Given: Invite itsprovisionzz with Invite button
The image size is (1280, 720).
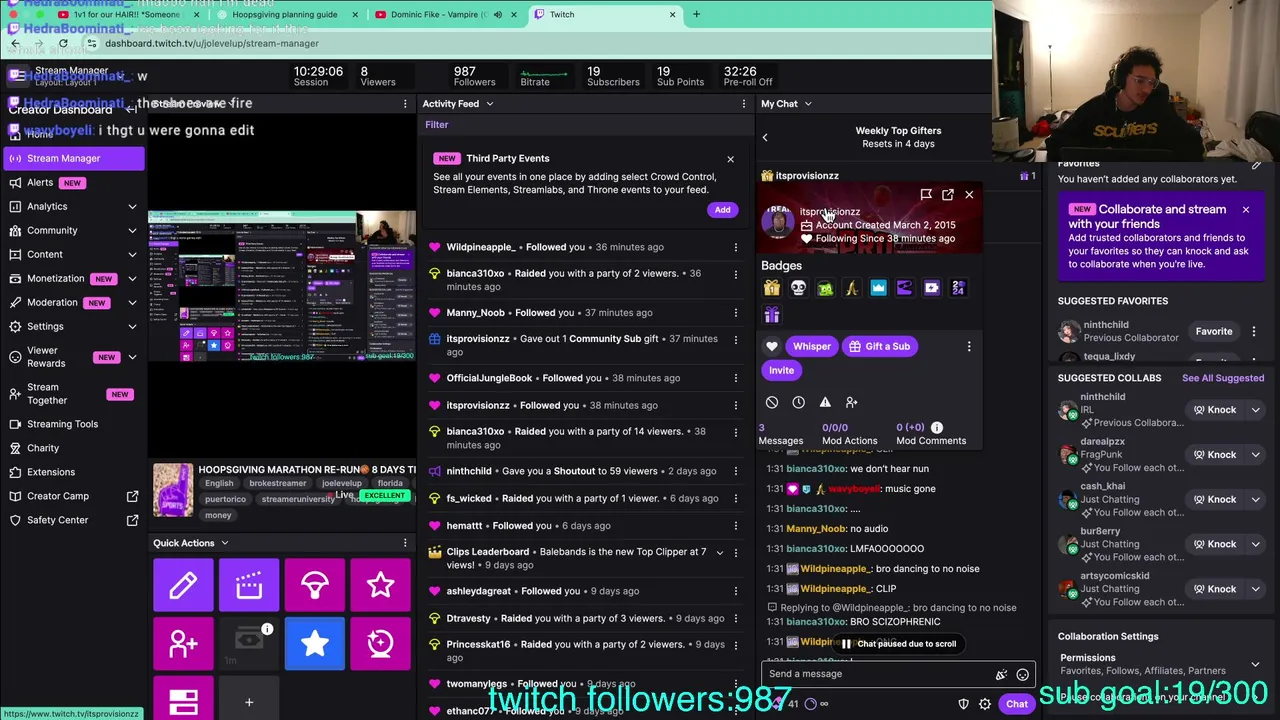Looking at the screenshot, I should point(781,370).
